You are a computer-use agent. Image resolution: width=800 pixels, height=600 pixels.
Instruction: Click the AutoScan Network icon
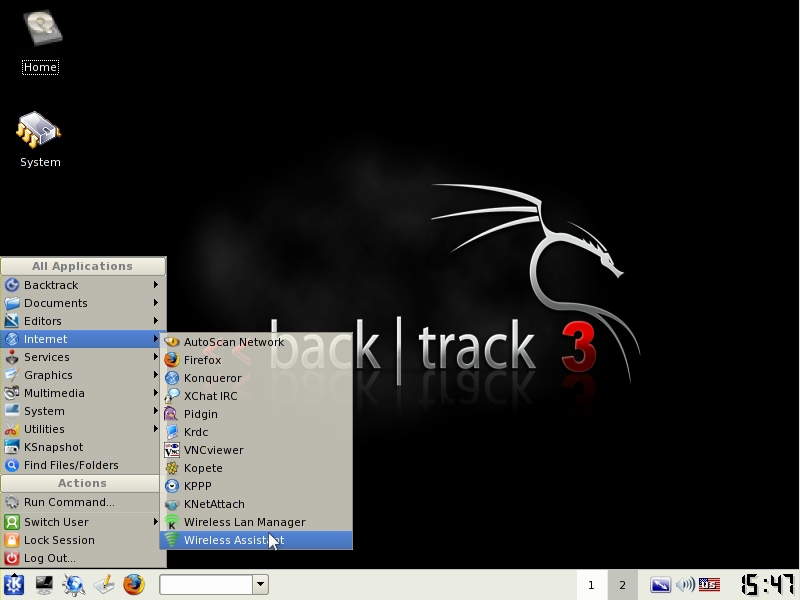click(172, 342)
